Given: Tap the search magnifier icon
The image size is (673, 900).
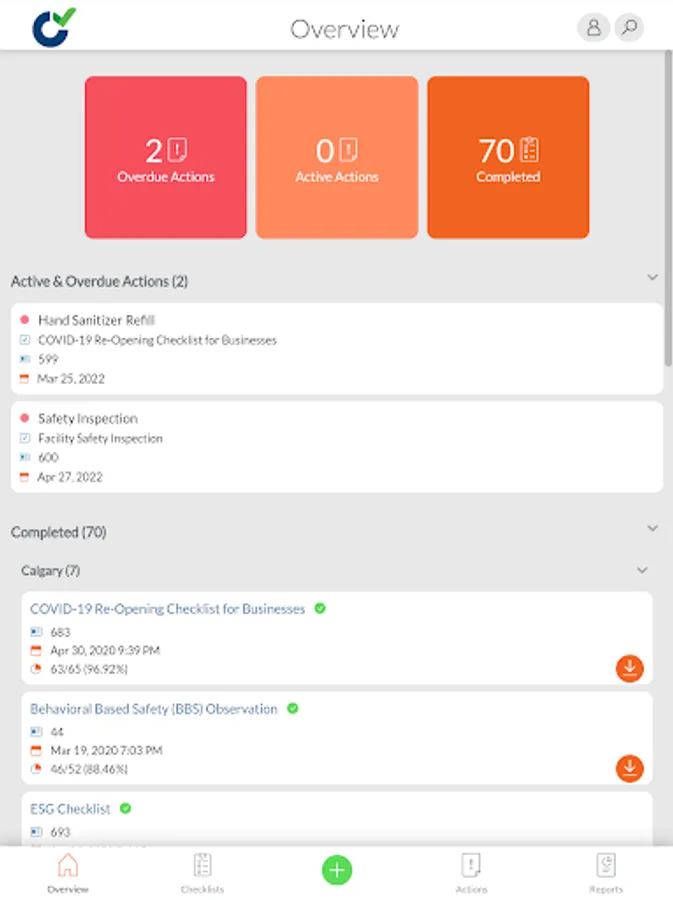Looking at the screenshot, I should tap(629, 28).
